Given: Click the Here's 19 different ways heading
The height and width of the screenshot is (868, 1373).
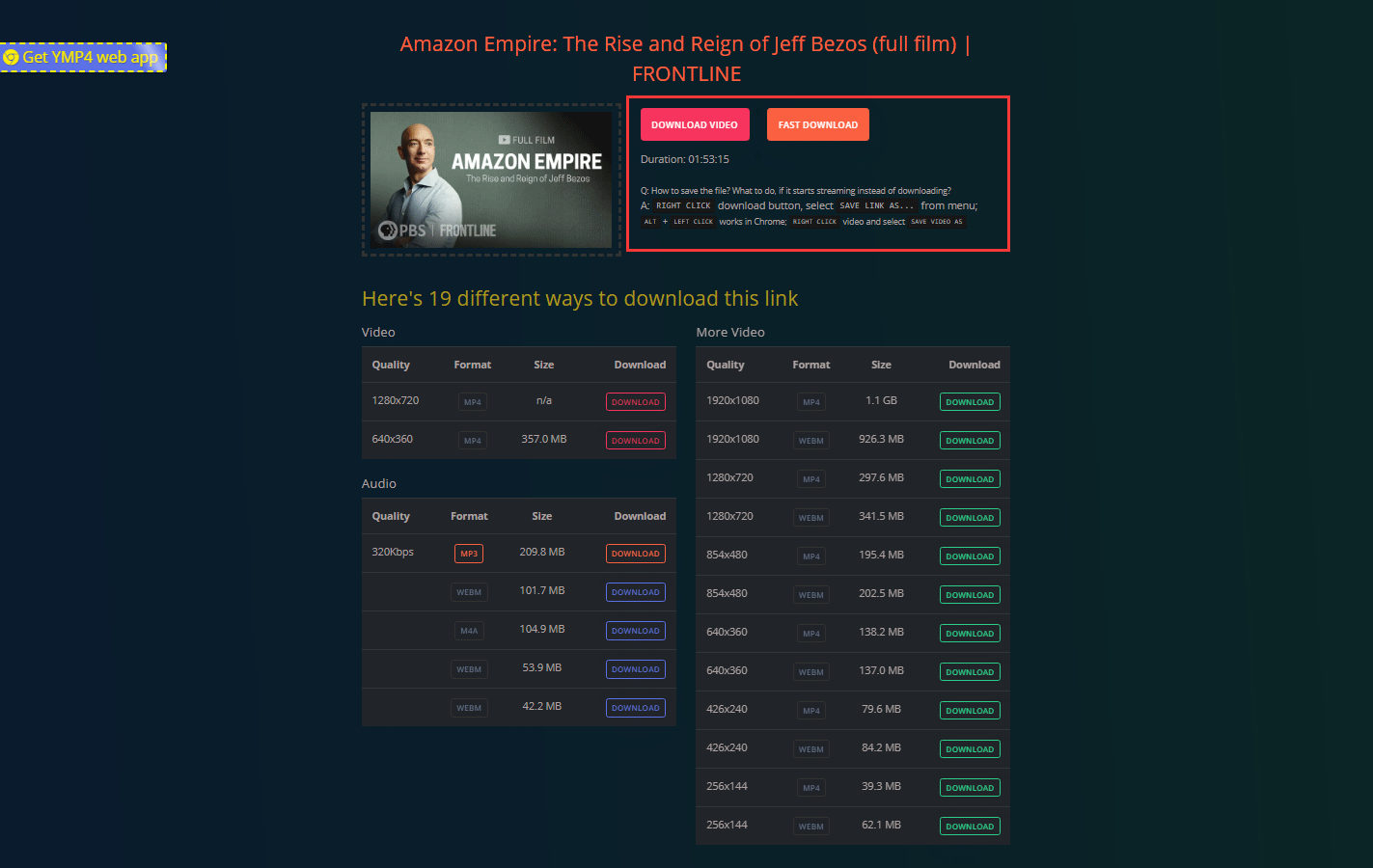Looking at the screenshot, I should coord(580,298).
